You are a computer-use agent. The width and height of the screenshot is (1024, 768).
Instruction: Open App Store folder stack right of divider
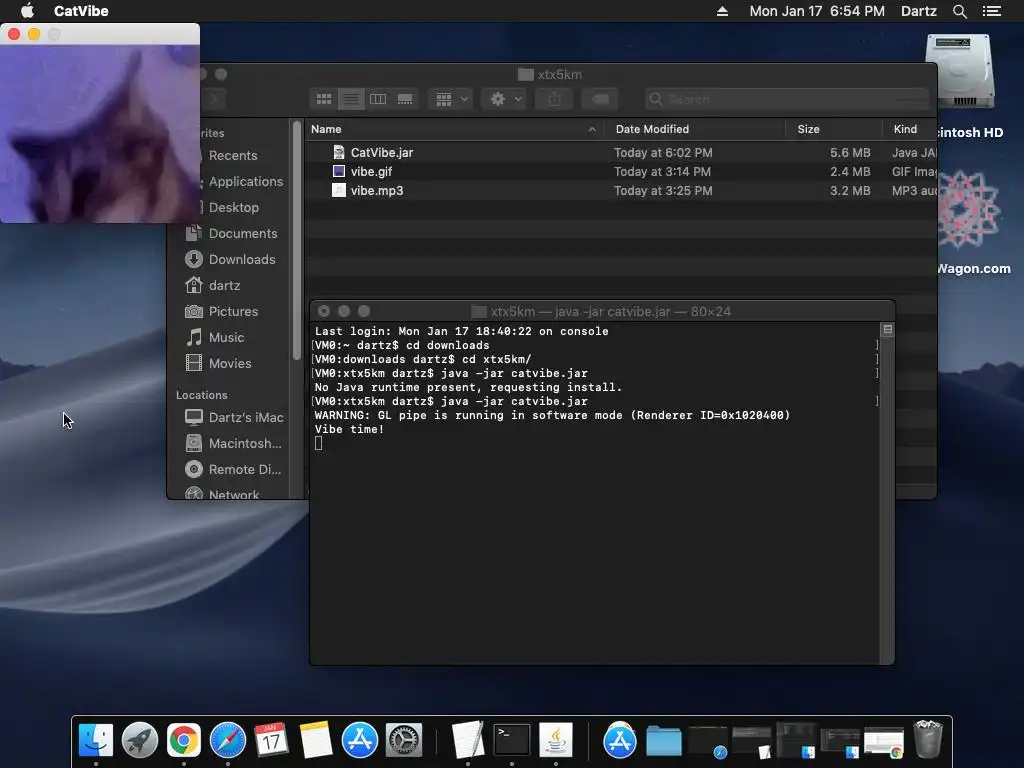pos(619,740)
